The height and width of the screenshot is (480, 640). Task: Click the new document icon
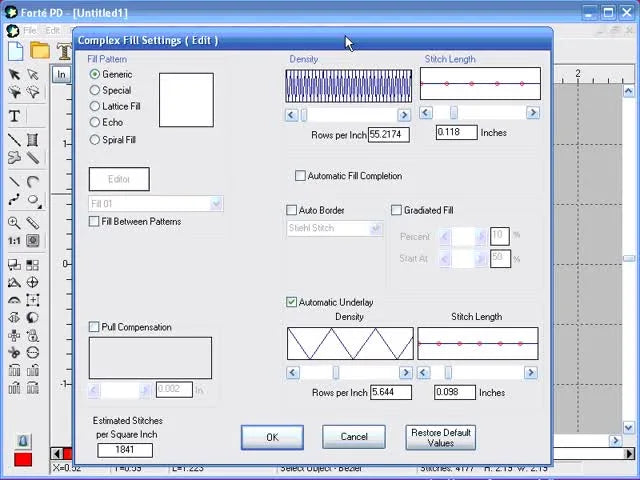pyautogui.click(x=16, y=50)
